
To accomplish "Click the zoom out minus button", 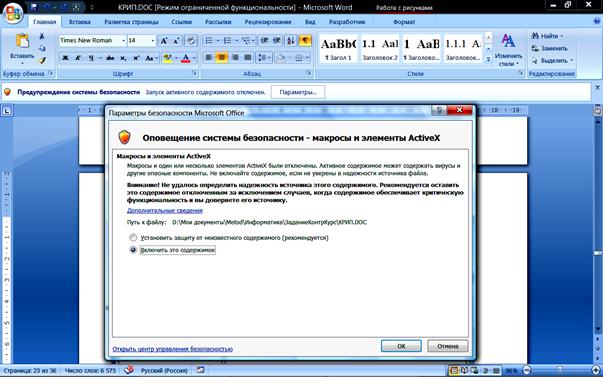I will [528, 370].
